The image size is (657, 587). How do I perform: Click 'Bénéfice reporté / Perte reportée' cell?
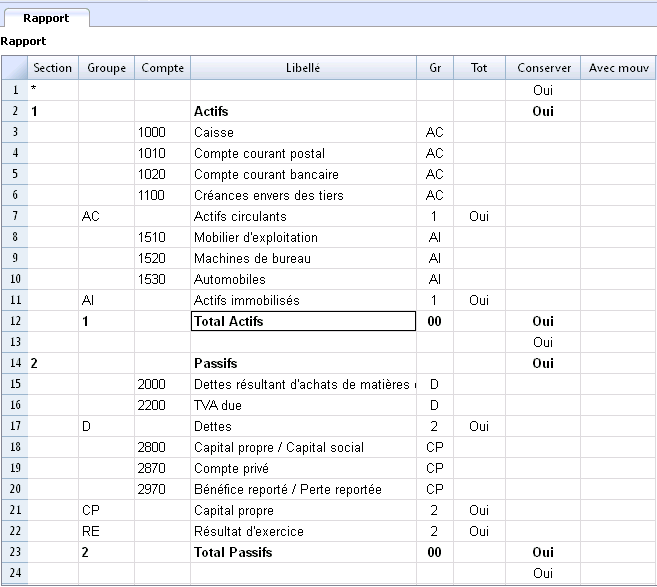[303, 489]
